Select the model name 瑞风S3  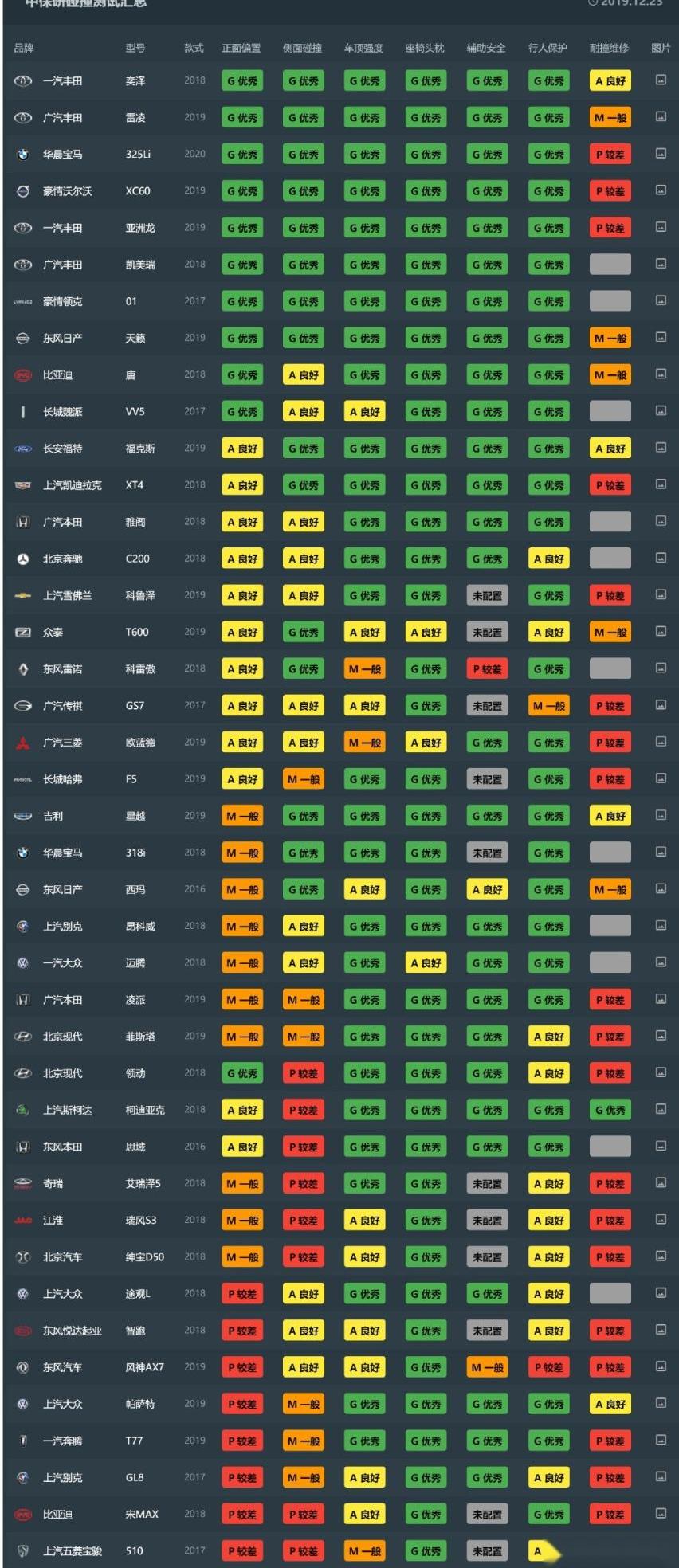click(141, 1220)
